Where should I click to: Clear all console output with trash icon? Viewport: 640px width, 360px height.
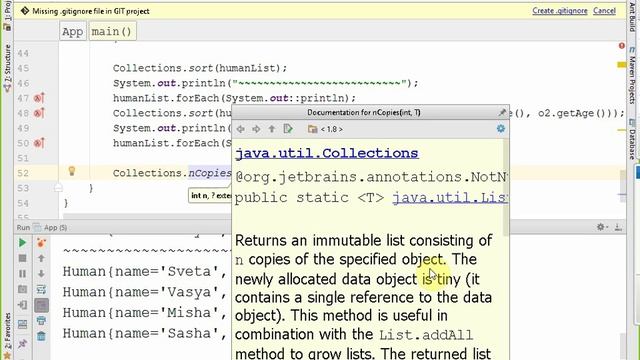point(41,336)
